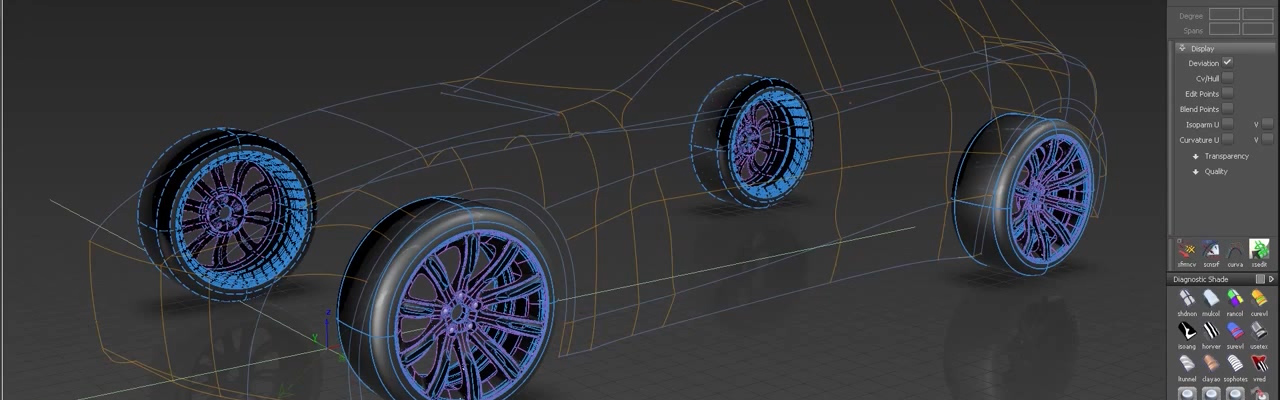Viewport: 1280px width, 400px height.
Task: Enable the Edit Points checkbox
Action: (1227, 93)
